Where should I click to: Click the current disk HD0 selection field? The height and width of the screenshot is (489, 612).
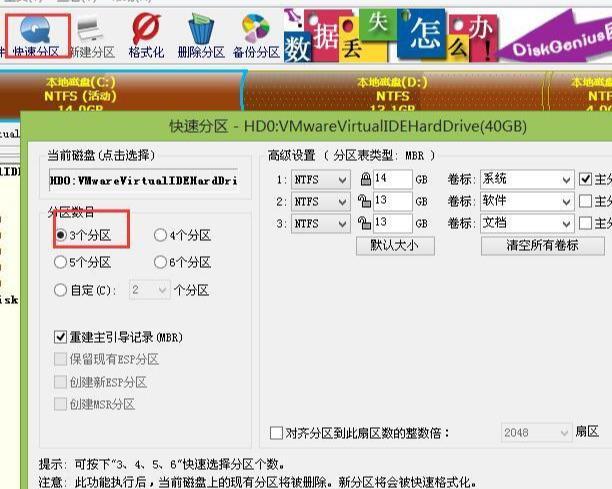tap(144, 180)
